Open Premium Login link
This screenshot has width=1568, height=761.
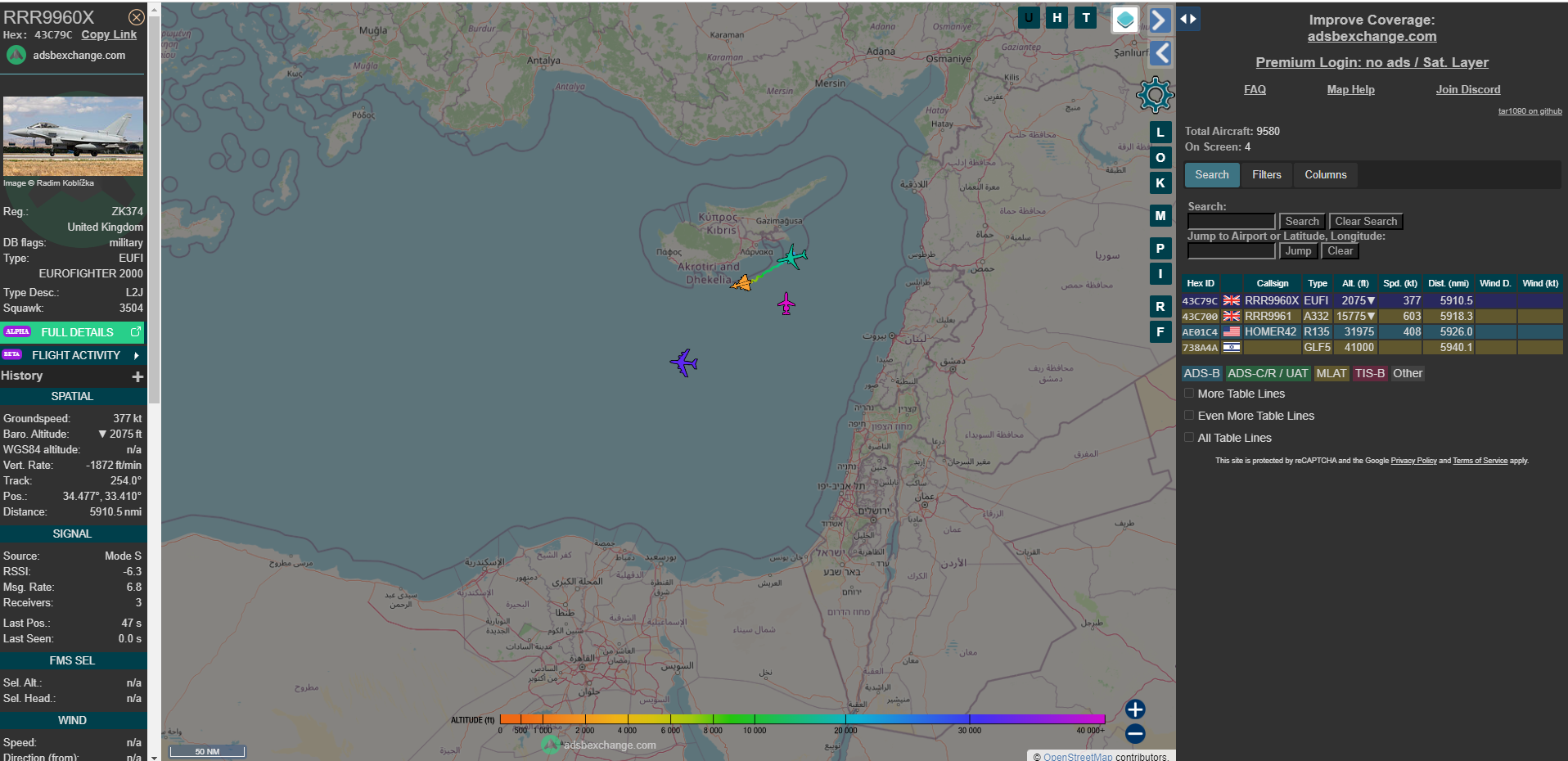pyautogui.click(x=1372, y=62)
